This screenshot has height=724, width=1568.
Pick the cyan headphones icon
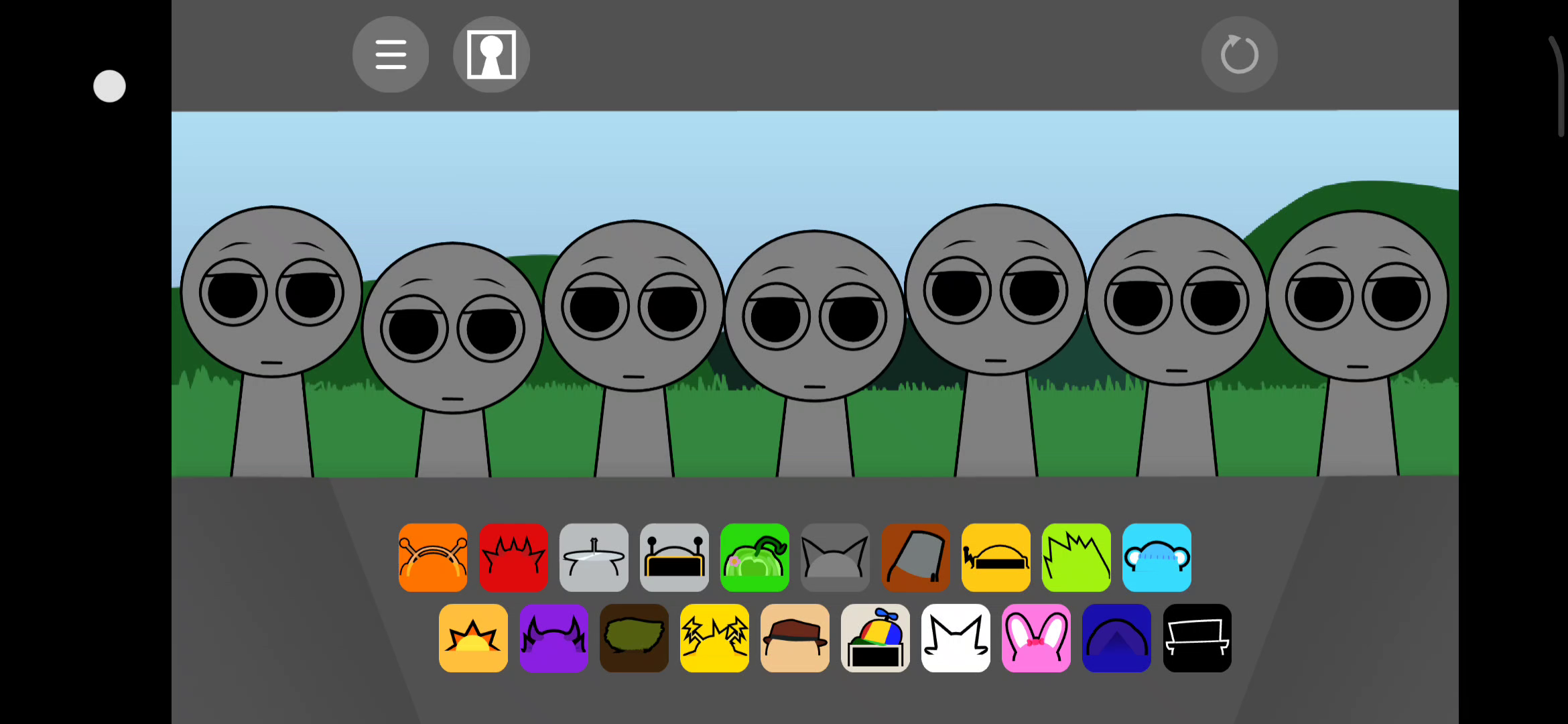[x=1157, y=558]
